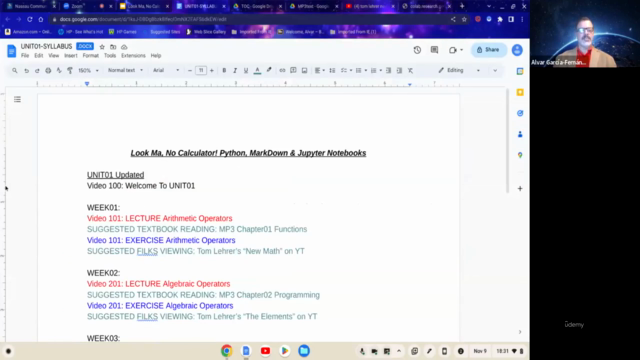The image size is (640, 360).
Task: Open the Help menu
Action: tap(156, 56)
